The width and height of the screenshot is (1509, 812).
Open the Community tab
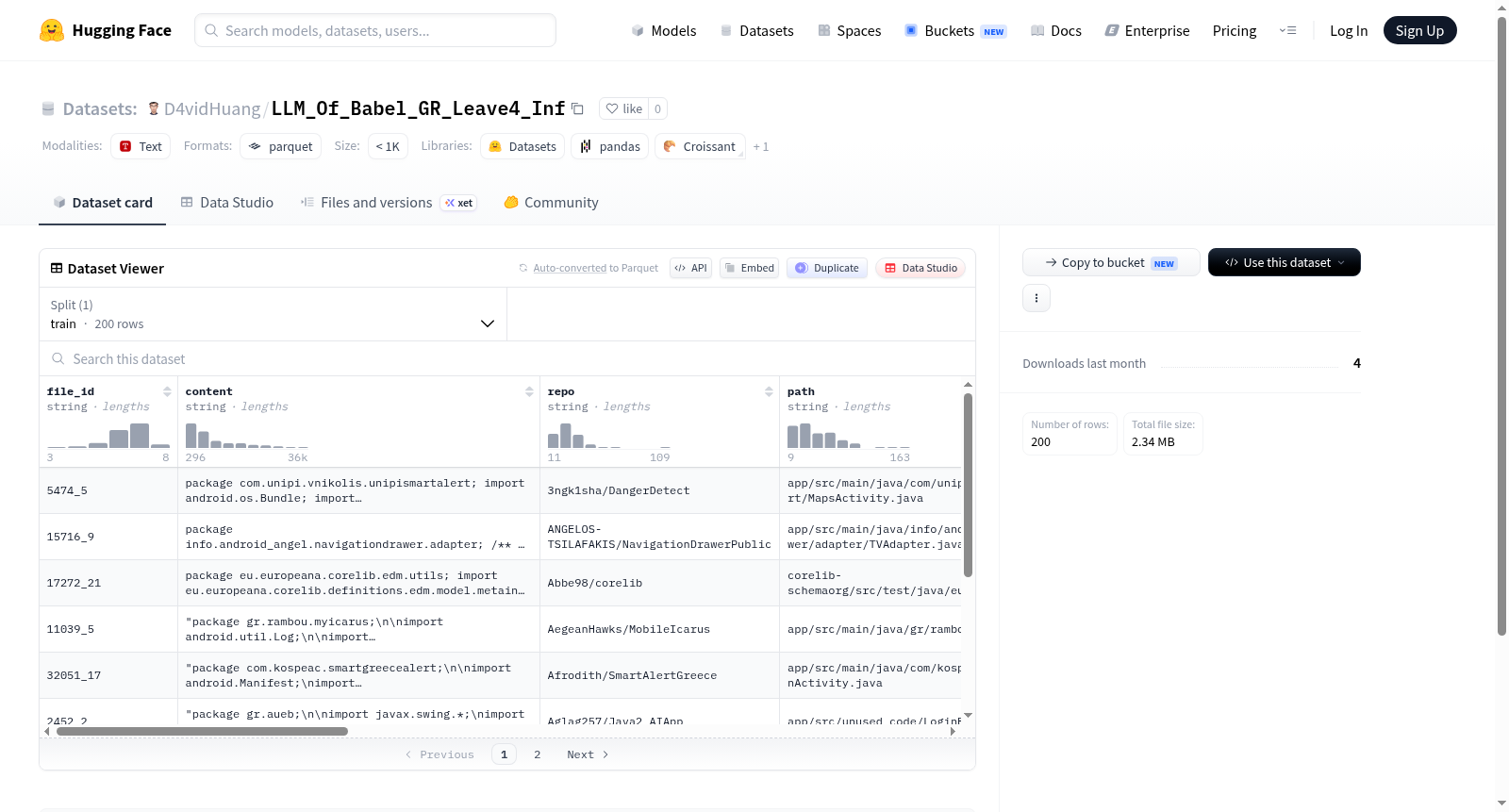[552, 202]
